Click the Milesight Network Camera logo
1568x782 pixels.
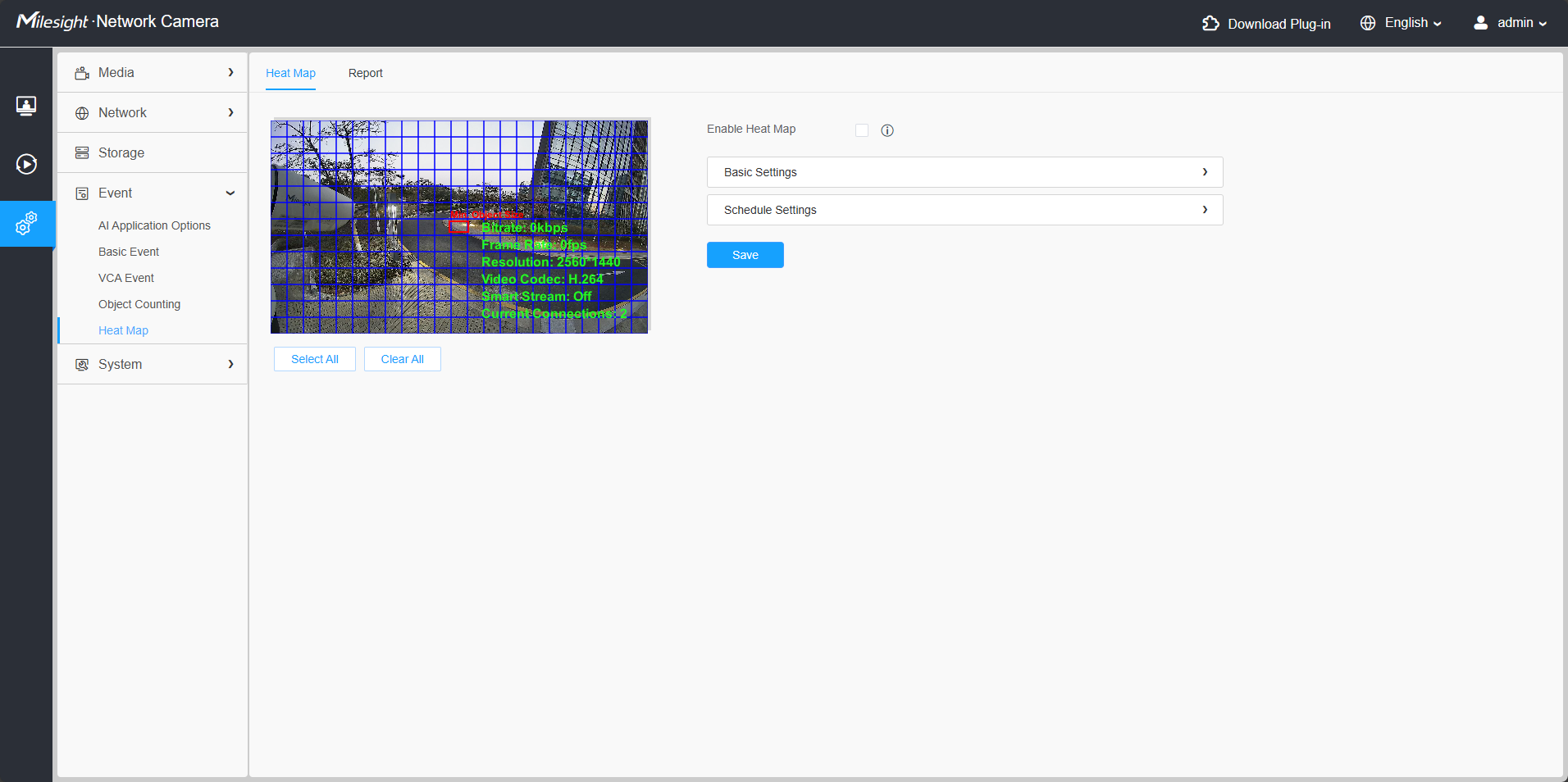(117, 21)
